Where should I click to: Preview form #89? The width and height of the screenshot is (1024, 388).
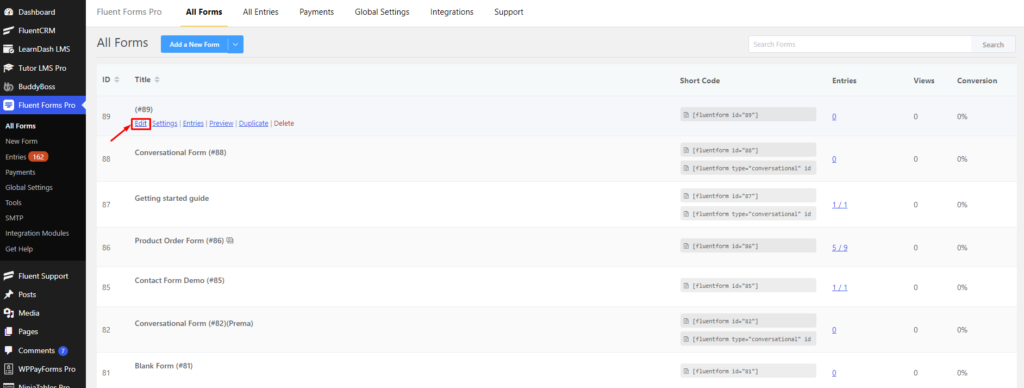coord(221,123)
